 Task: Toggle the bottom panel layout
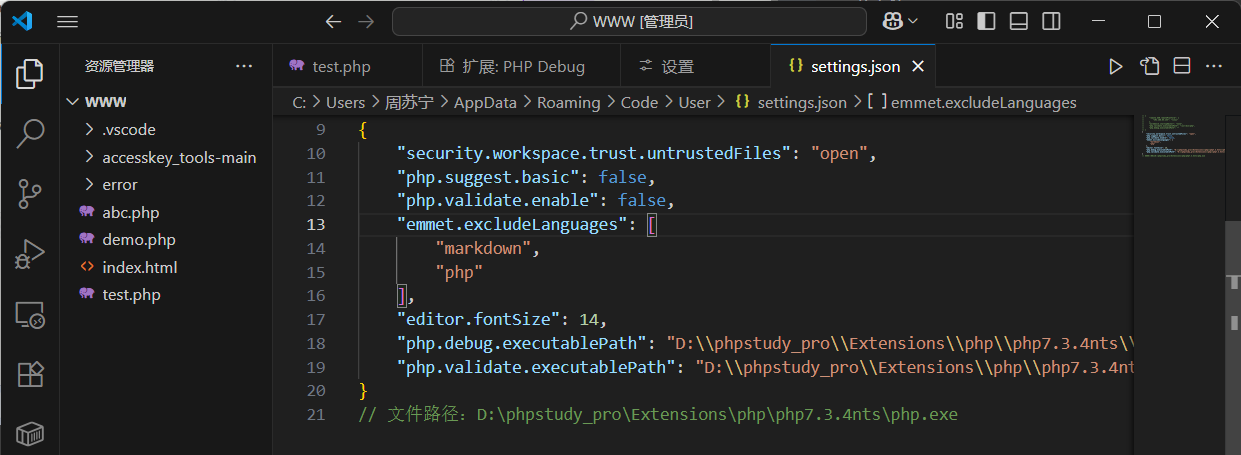click(x=1018, y=21)
